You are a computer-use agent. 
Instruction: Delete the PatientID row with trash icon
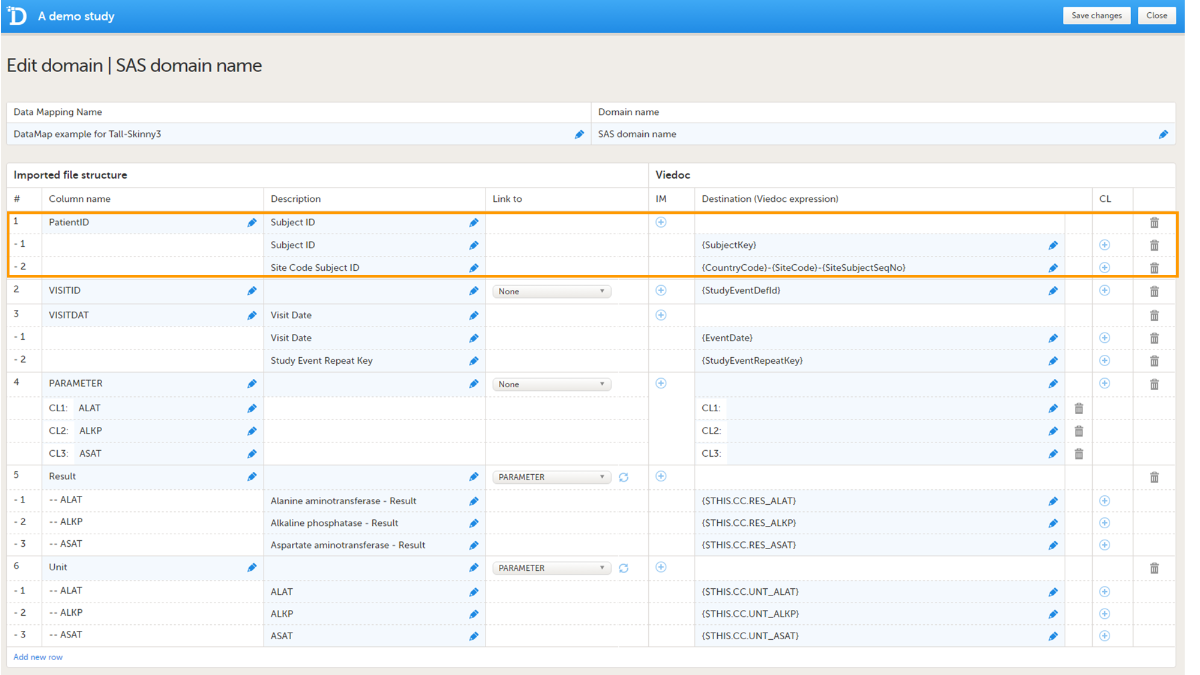[1154, 223]
